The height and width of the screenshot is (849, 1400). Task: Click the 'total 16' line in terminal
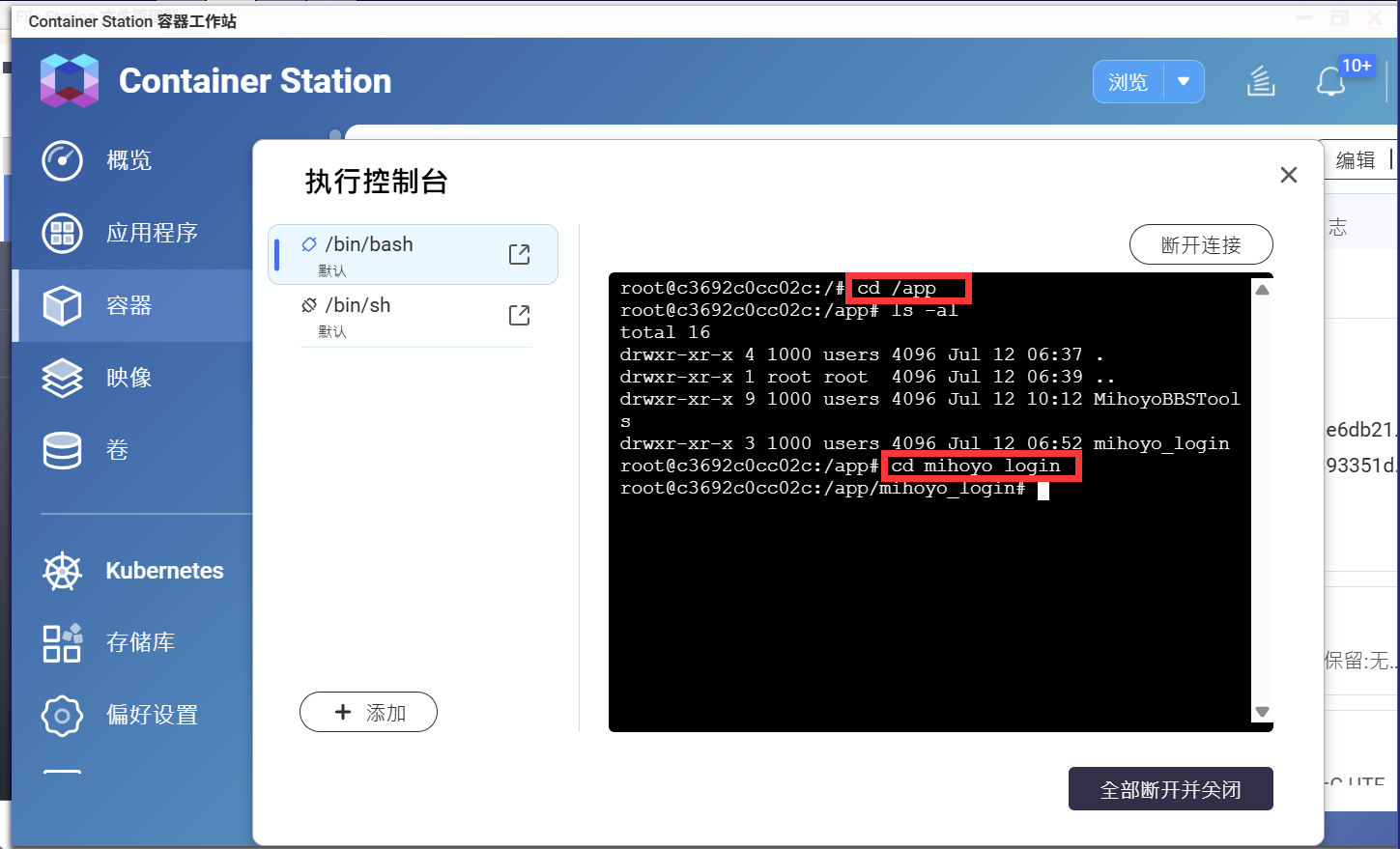pyautogui.click(x=665, y=332)
